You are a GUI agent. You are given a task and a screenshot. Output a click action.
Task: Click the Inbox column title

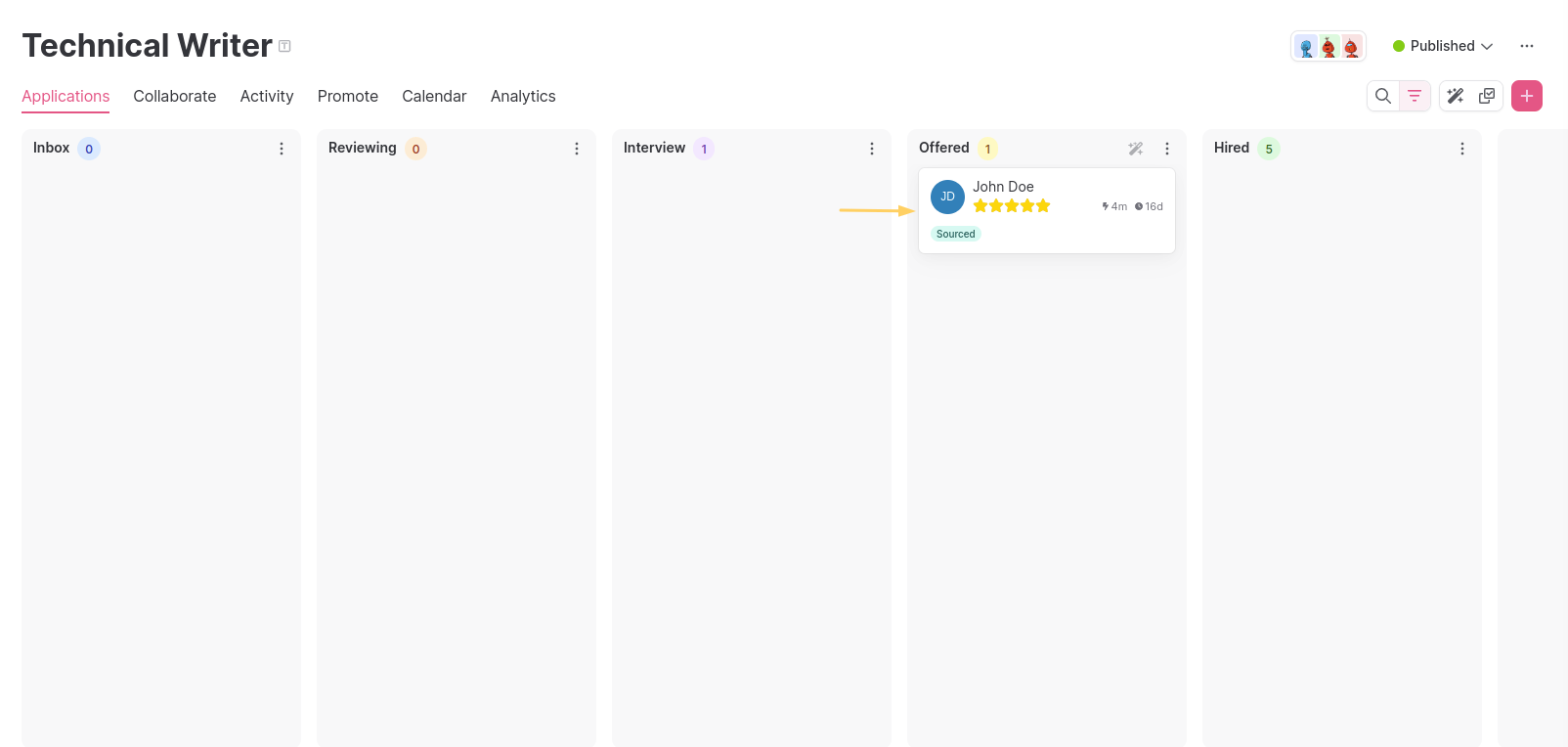click(x=51, y=148)
